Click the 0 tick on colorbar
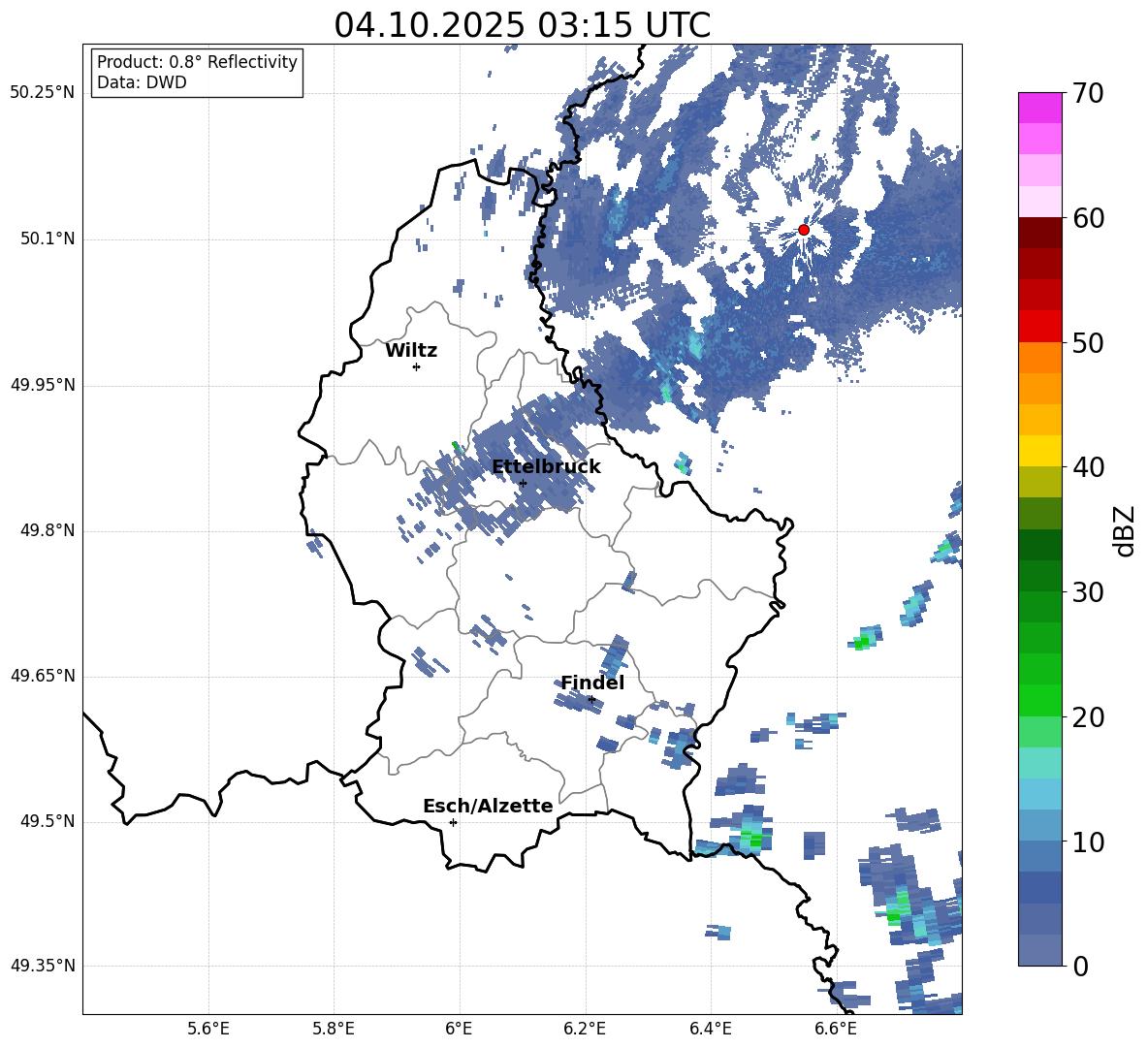This screenshot has height=1048, width=1148. (1079, 966)
